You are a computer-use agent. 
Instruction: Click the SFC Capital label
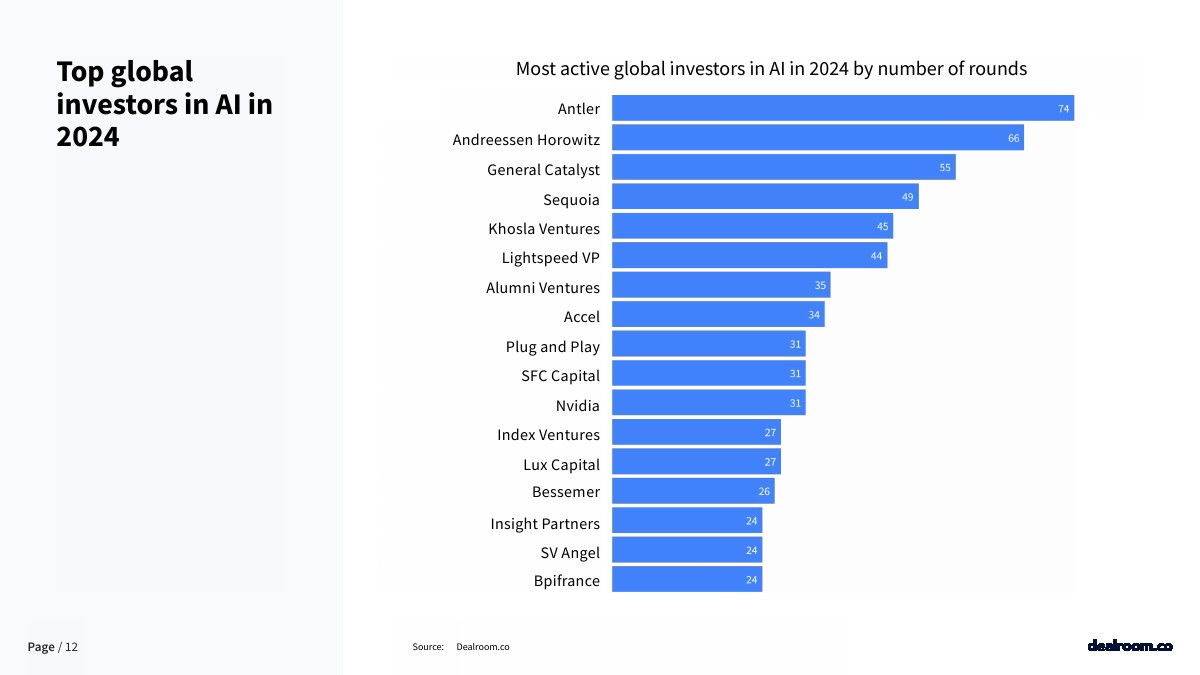[x=560, y=376]
